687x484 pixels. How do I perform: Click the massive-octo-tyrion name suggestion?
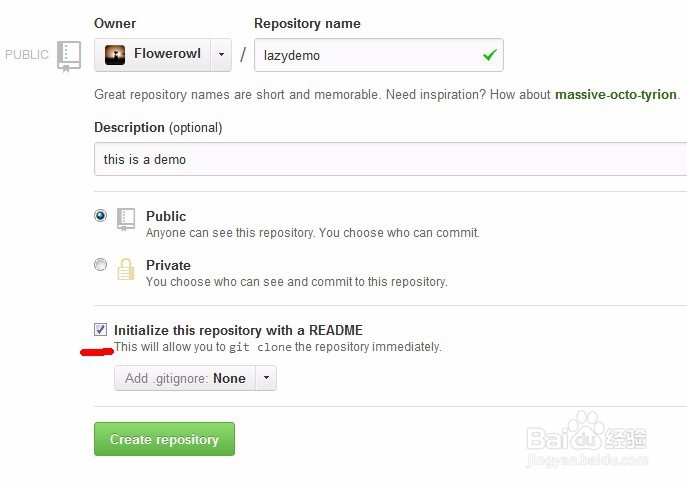pyautogui.click(x=616, y=95)
